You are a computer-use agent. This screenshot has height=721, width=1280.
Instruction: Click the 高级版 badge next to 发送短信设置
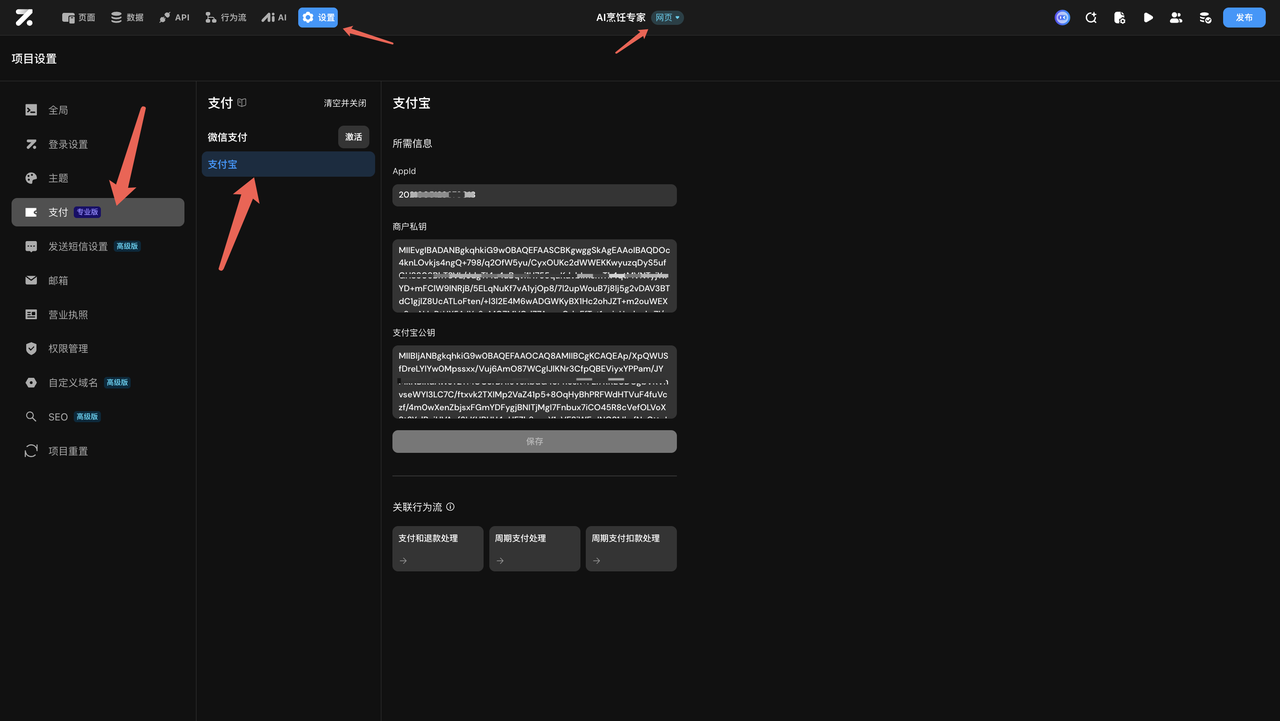[127, 246]
